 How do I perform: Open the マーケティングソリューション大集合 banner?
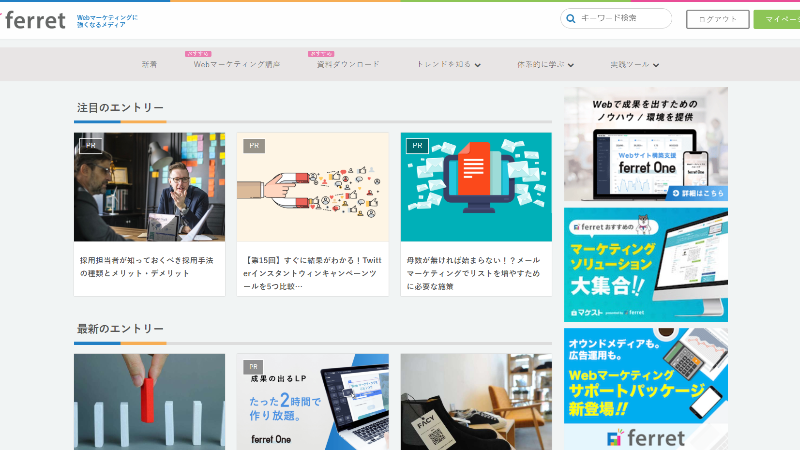[x=646, y=265]
